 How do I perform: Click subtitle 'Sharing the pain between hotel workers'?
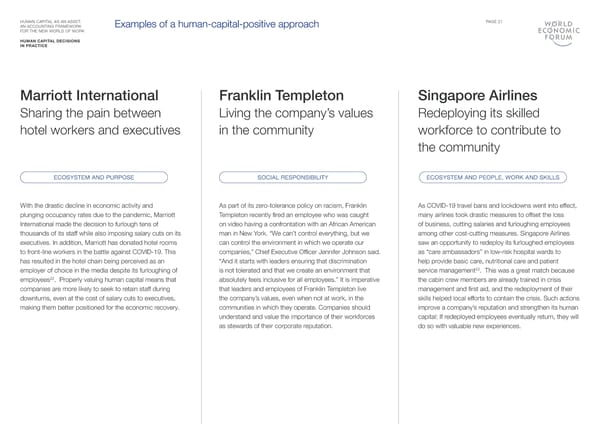(x=100, y=122)
